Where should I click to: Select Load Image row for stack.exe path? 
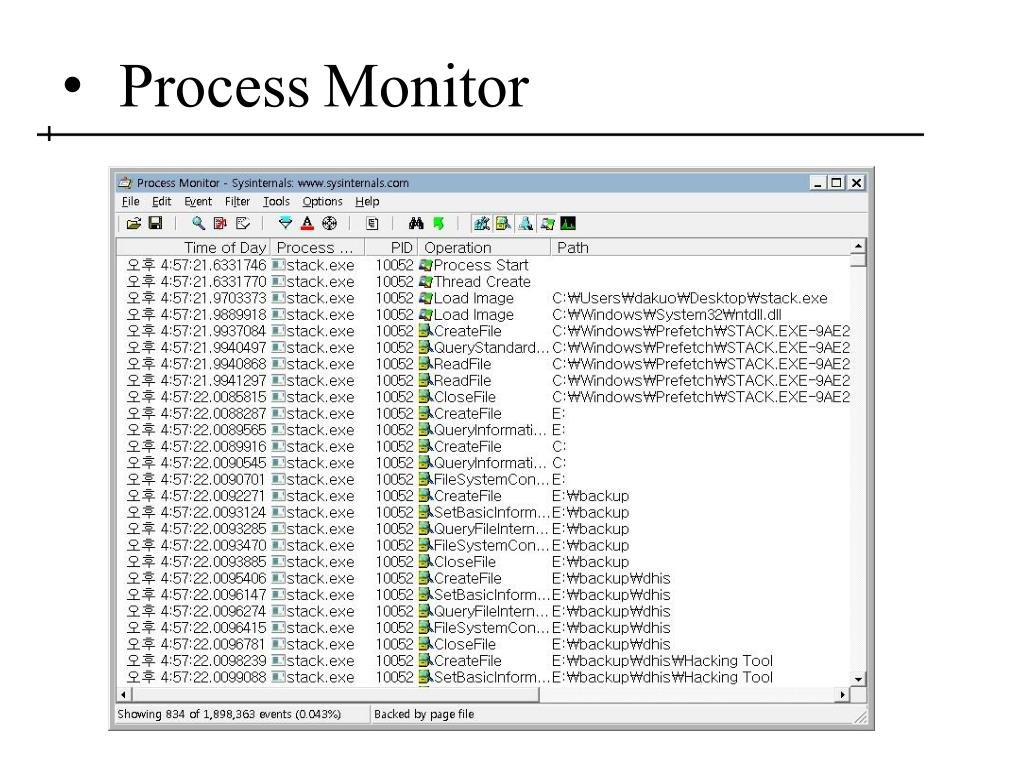pyautogui.click(x=483, y=298)
